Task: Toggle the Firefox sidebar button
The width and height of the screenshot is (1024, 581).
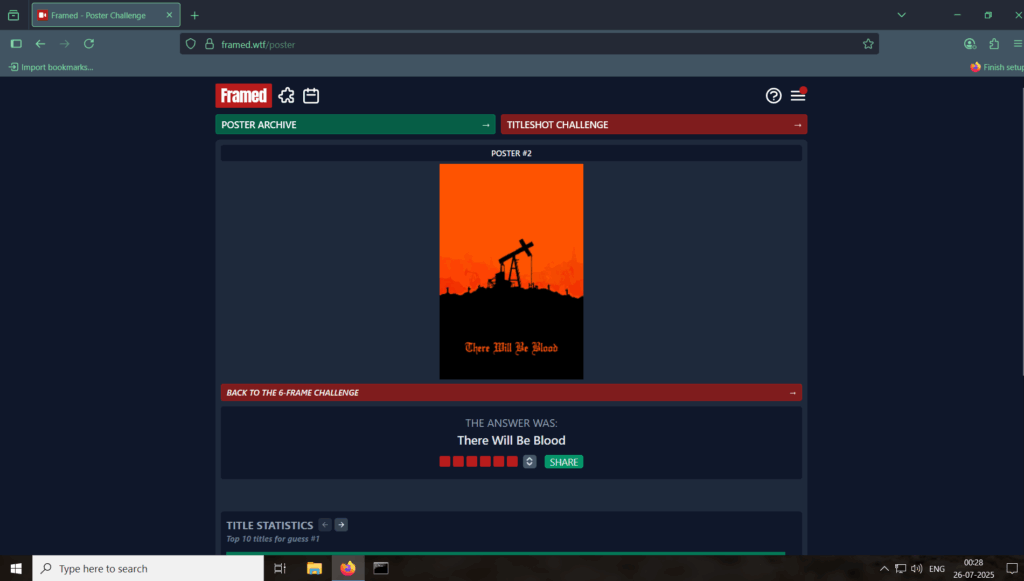Action: coord(16,44)
